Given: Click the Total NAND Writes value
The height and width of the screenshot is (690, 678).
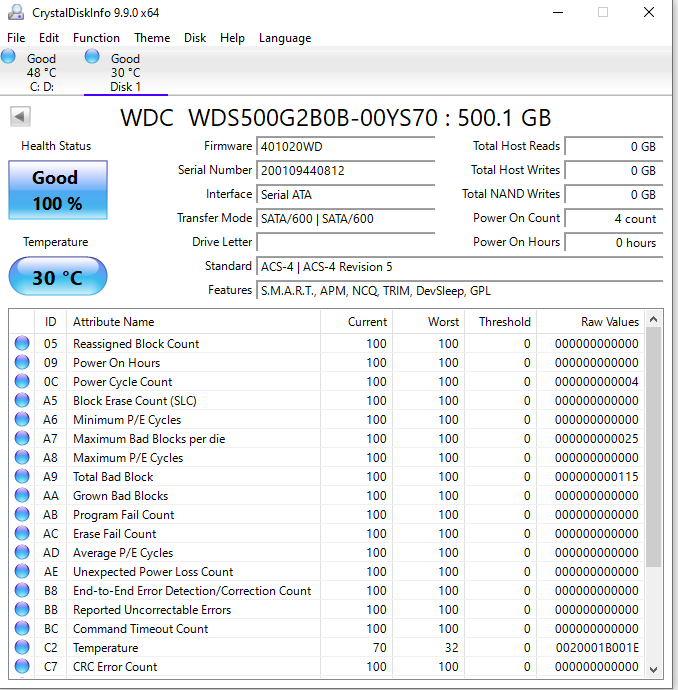Looking at the screenshot, I should pos(614,194).
